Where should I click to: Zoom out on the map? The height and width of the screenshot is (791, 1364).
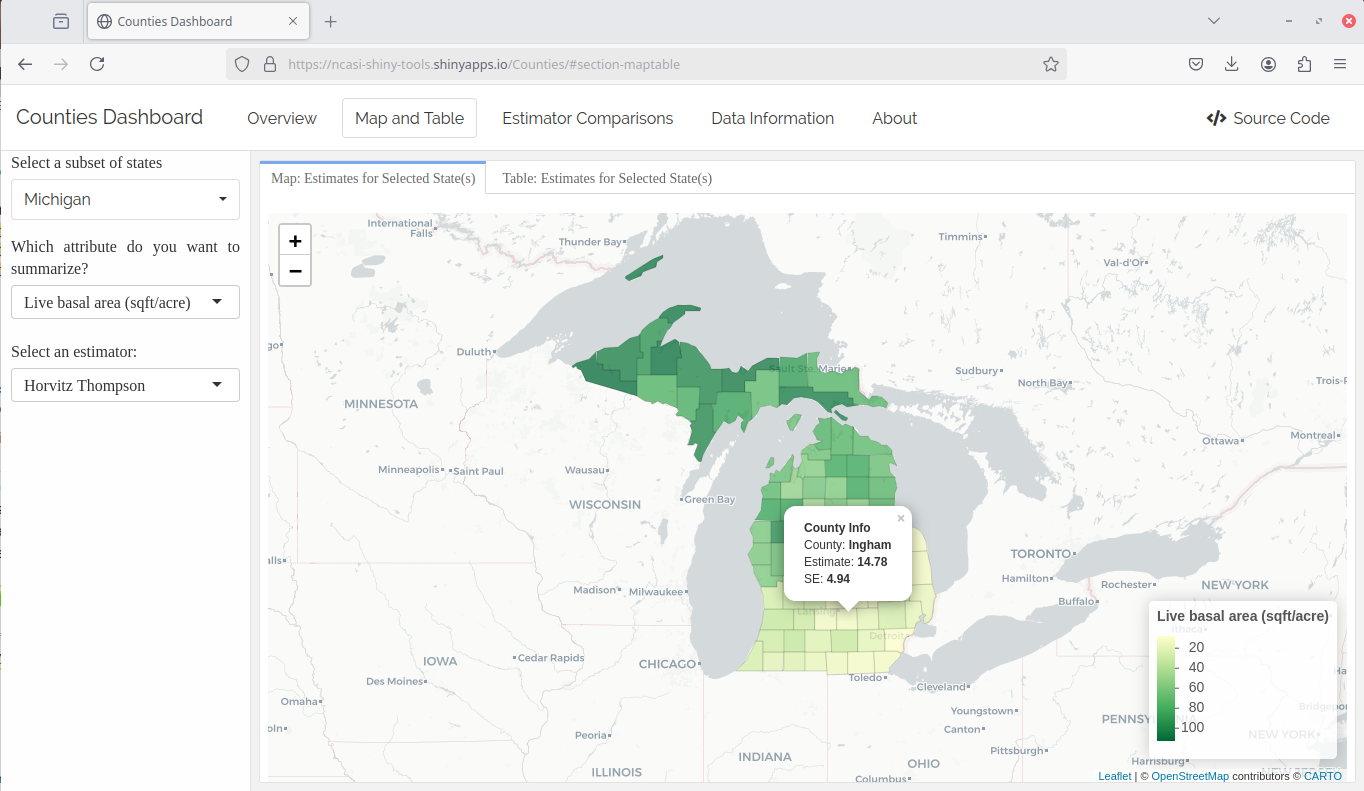tap(295, 271)
